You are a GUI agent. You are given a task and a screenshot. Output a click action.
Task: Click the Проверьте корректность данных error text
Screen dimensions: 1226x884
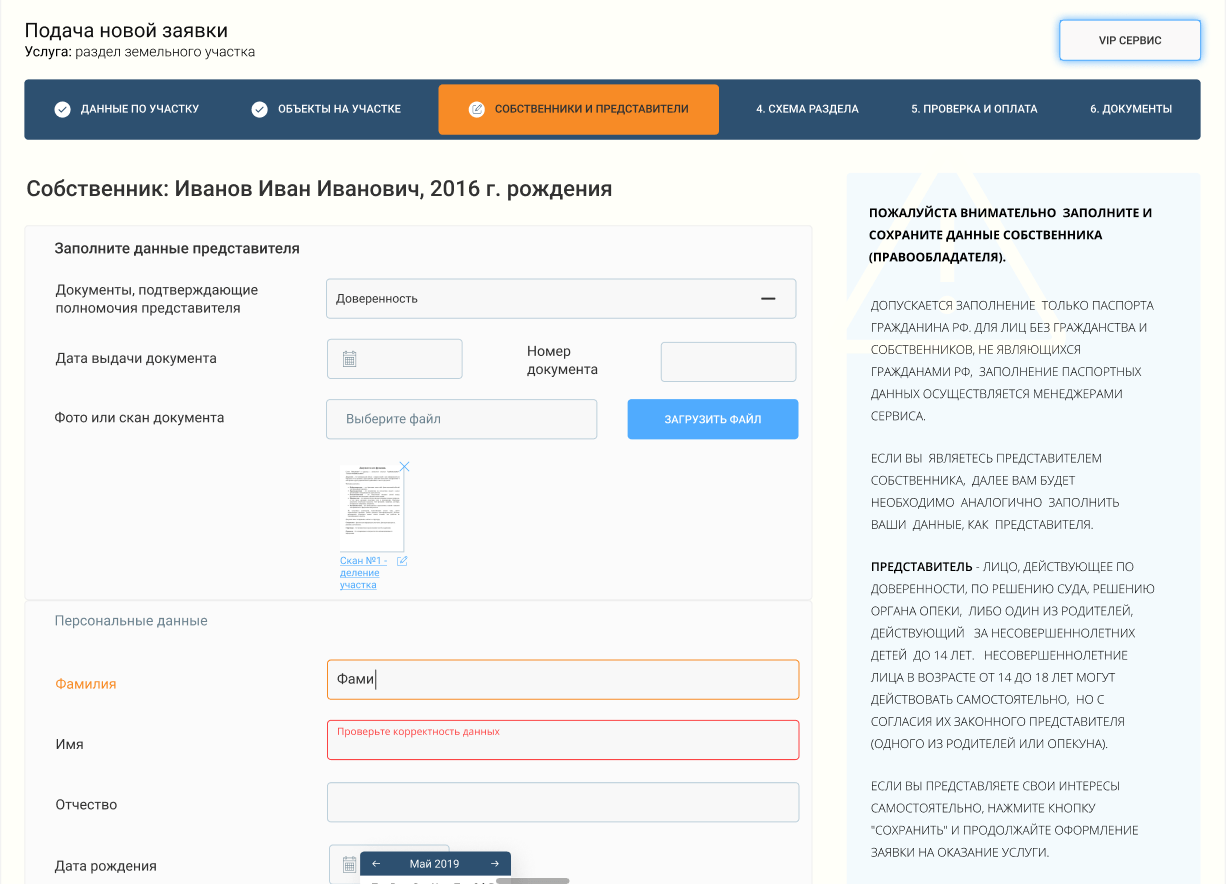tap(418, 731)
